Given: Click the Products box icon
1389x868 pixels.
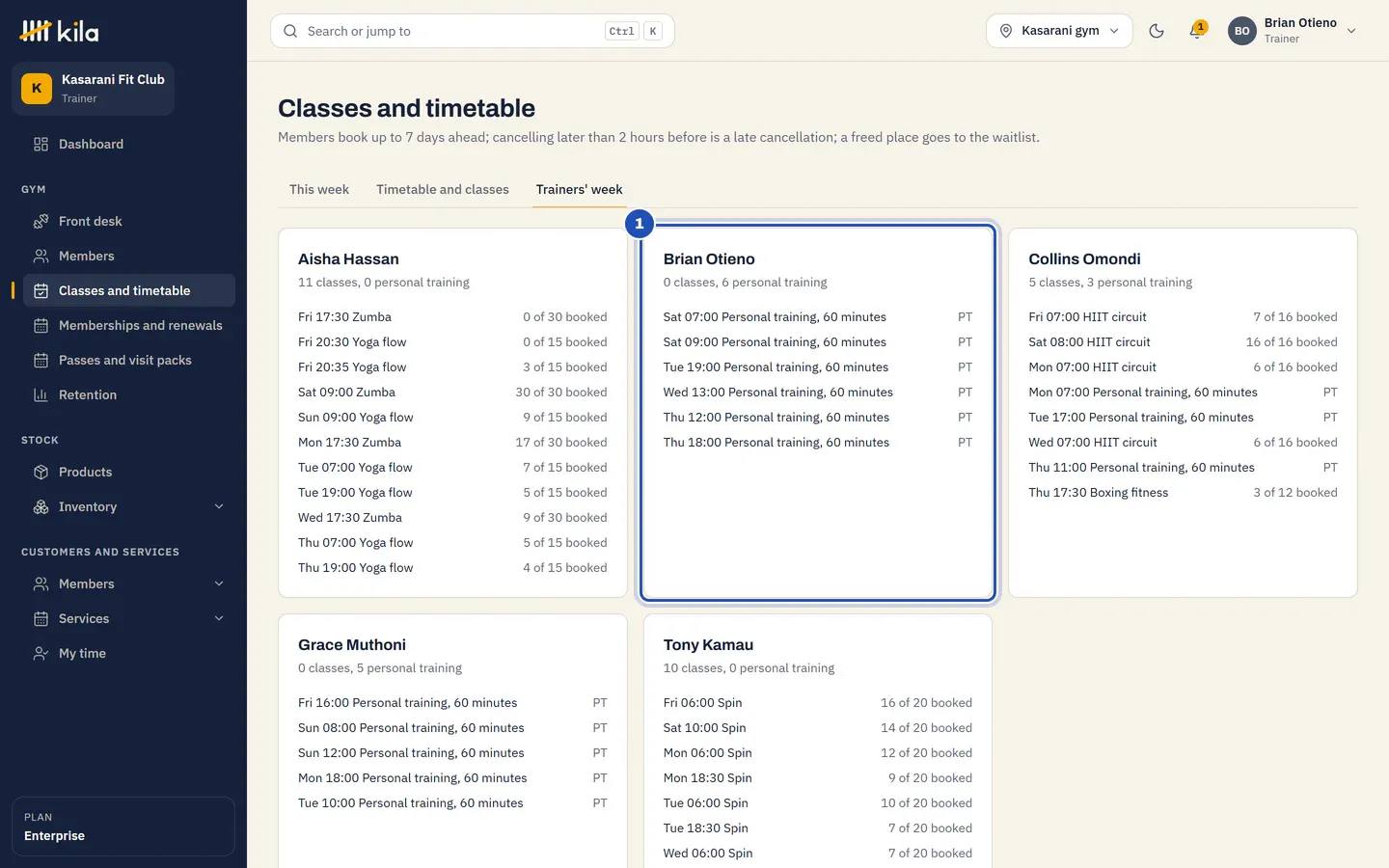Looking at the screenshot, I should [x=41, y=472].
